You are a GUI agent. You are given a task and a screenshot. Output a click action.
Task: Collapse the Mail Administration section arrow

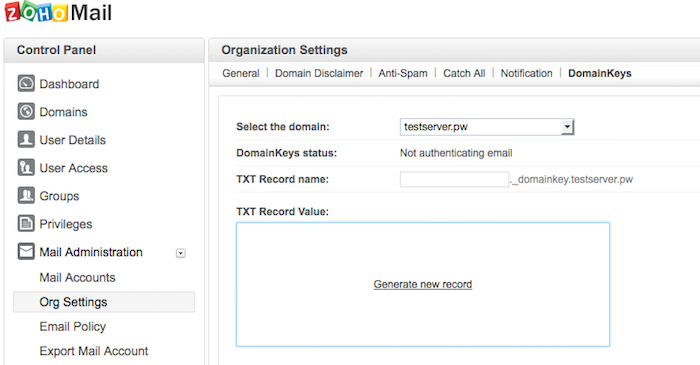(180, 253)
